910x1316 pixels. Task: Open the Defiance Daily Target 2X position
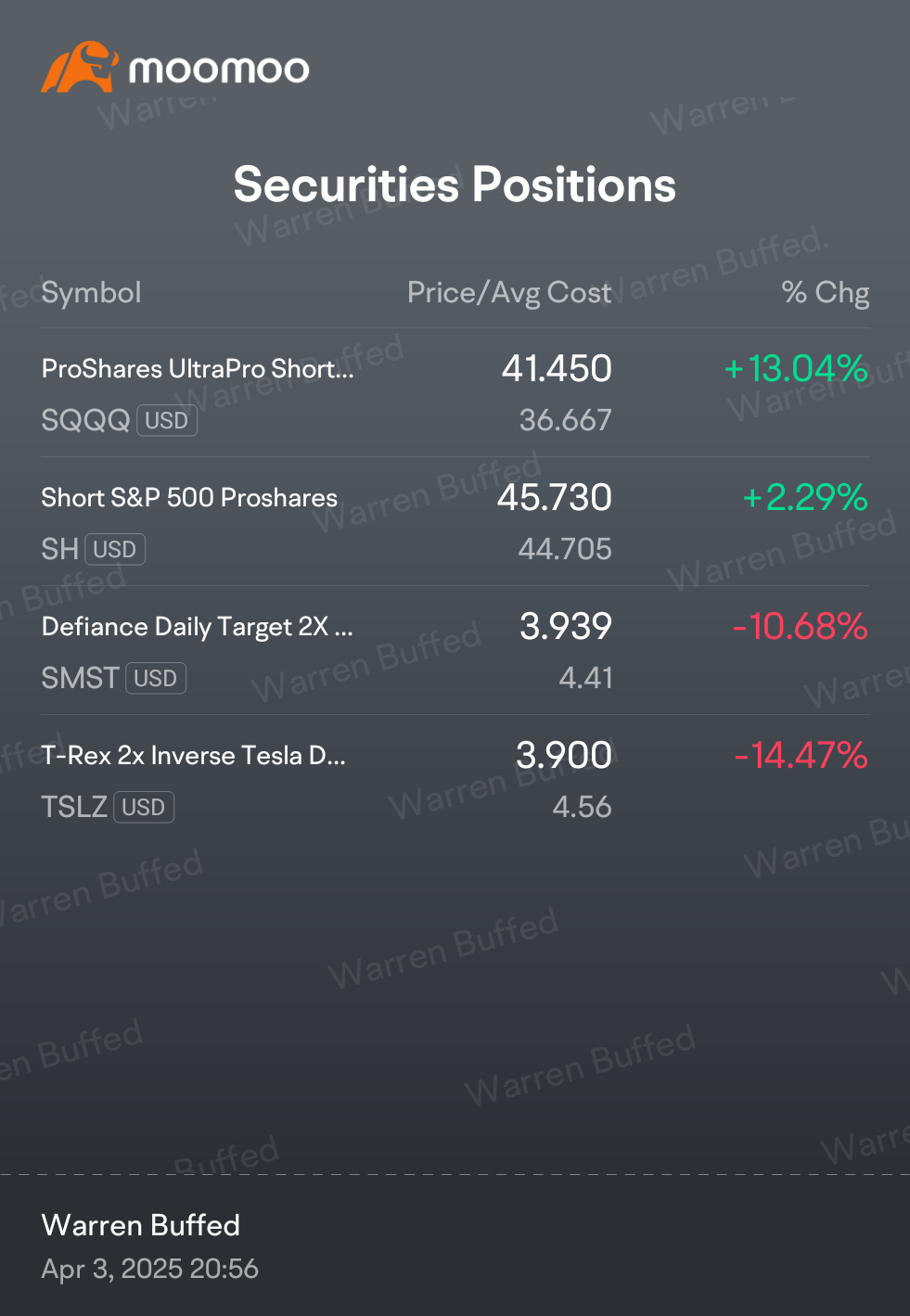tap(455, 651)
